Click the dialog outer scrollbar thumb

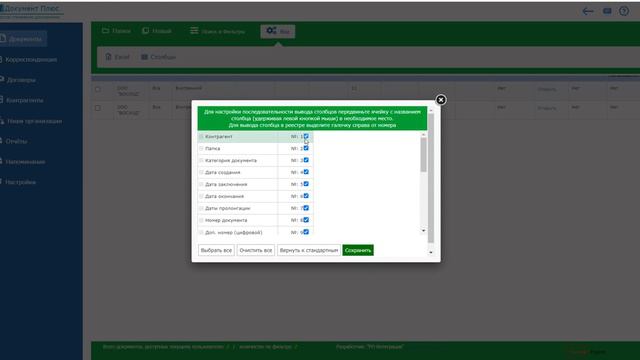coord(431,178)
